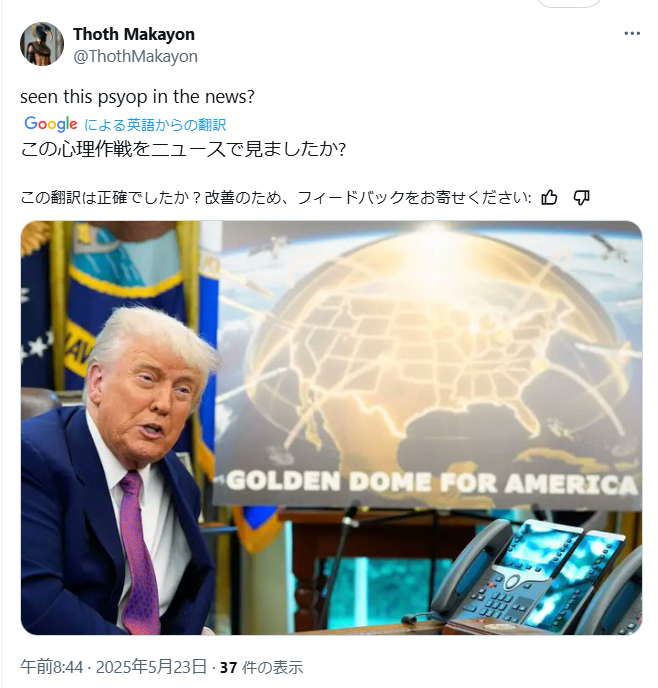Open the attached Golden Dome photo
658x688 pixels.
click(332, 428)
